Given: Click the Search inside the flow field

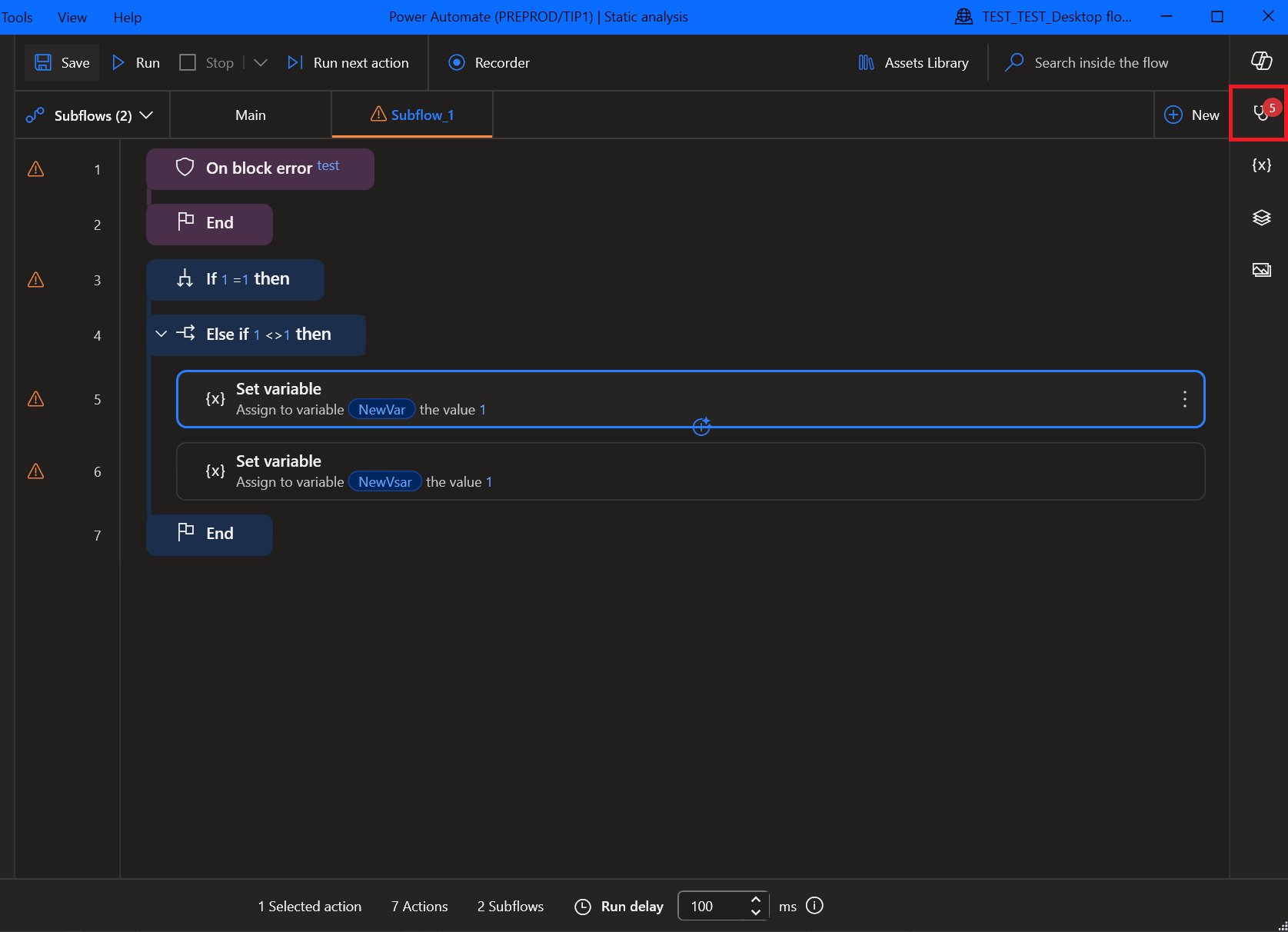Looking at the screenshot, I should point(1100,62).
